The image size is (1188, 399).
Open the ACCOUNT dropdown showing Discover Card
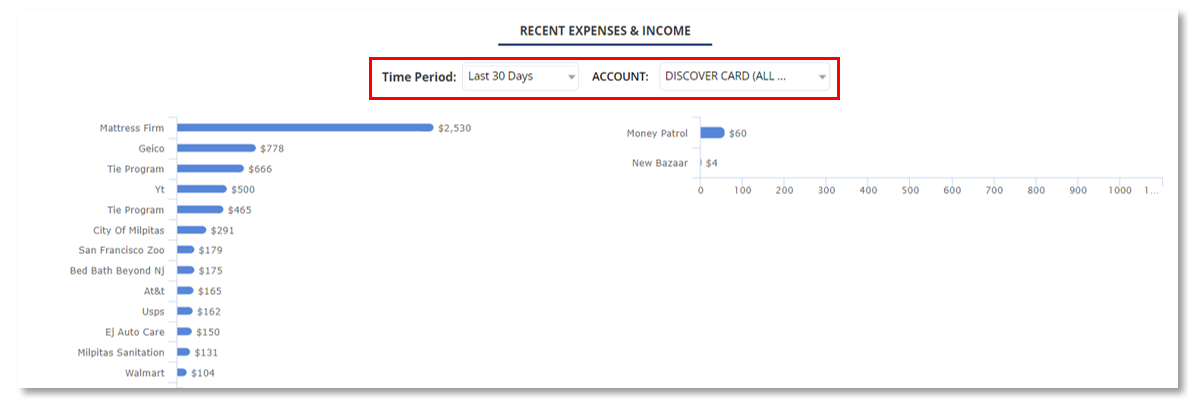click(x=744, y=77)
